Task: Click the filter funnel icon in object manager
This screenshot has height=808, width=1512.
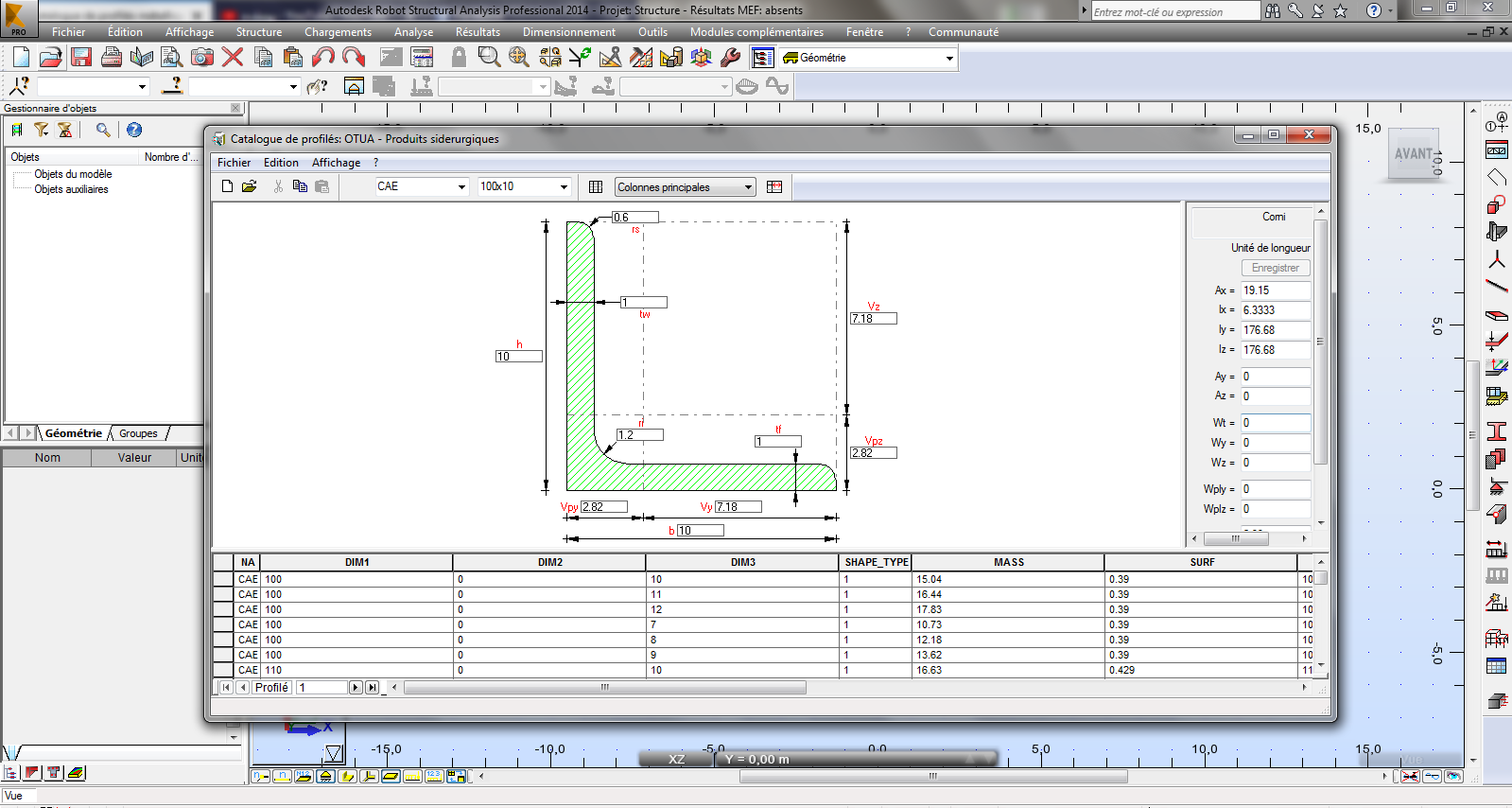Action: pyautogui.click(x=42, y=130)
